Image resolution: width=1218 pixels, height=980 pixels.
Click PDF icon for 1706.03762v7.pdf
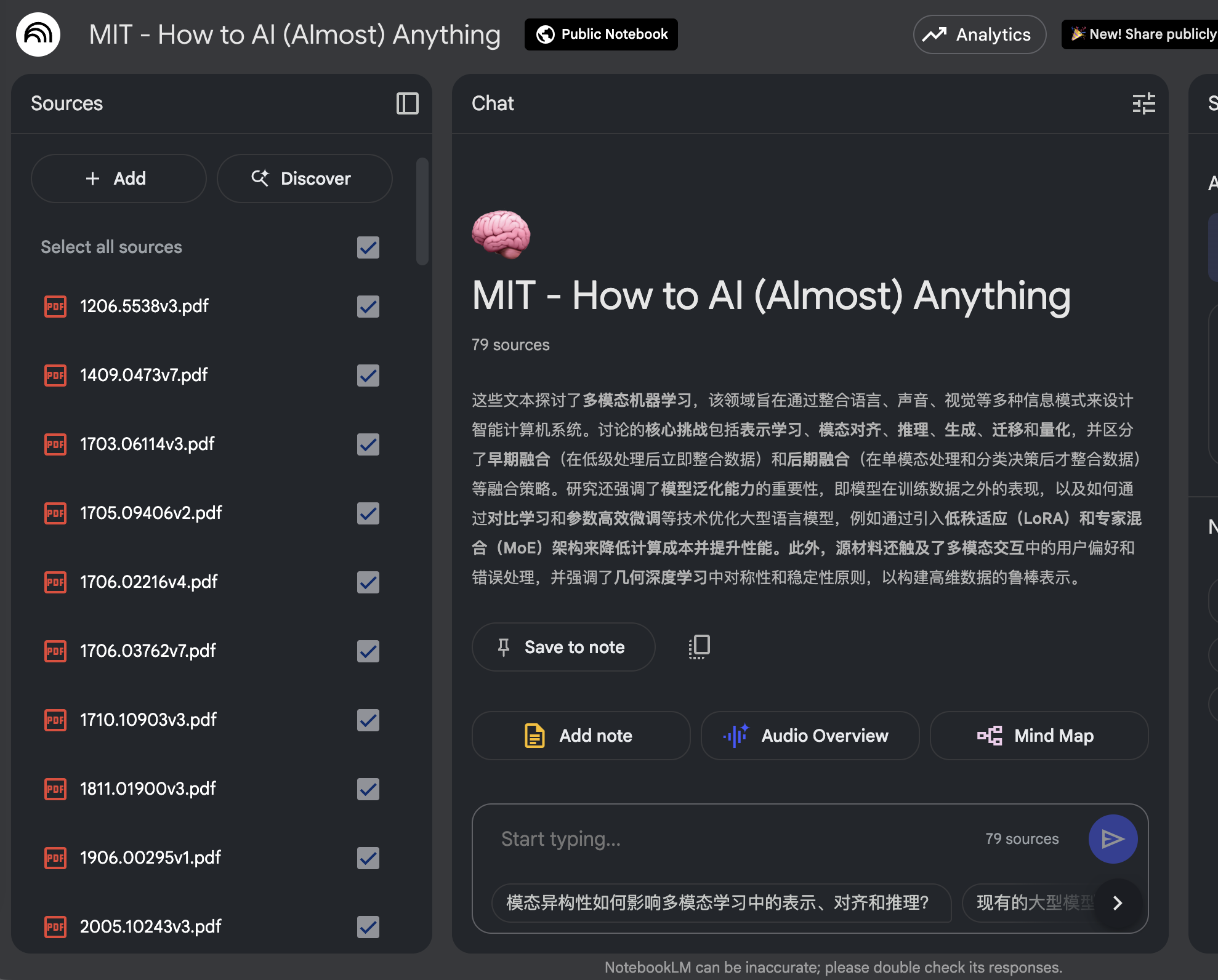pos(55,651)
